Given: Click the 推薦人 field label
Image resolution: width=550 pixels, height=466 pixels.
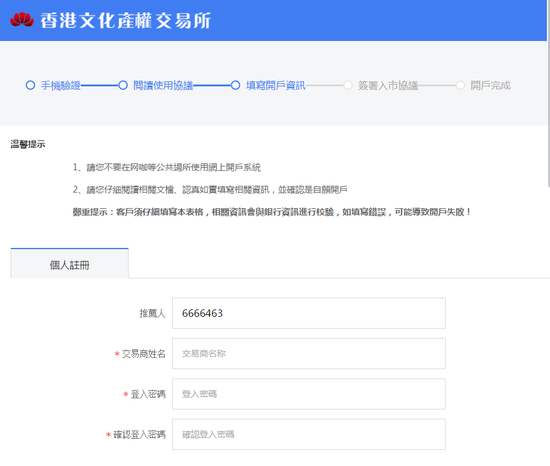Looking at the screenshot, I should coord(152,313).
